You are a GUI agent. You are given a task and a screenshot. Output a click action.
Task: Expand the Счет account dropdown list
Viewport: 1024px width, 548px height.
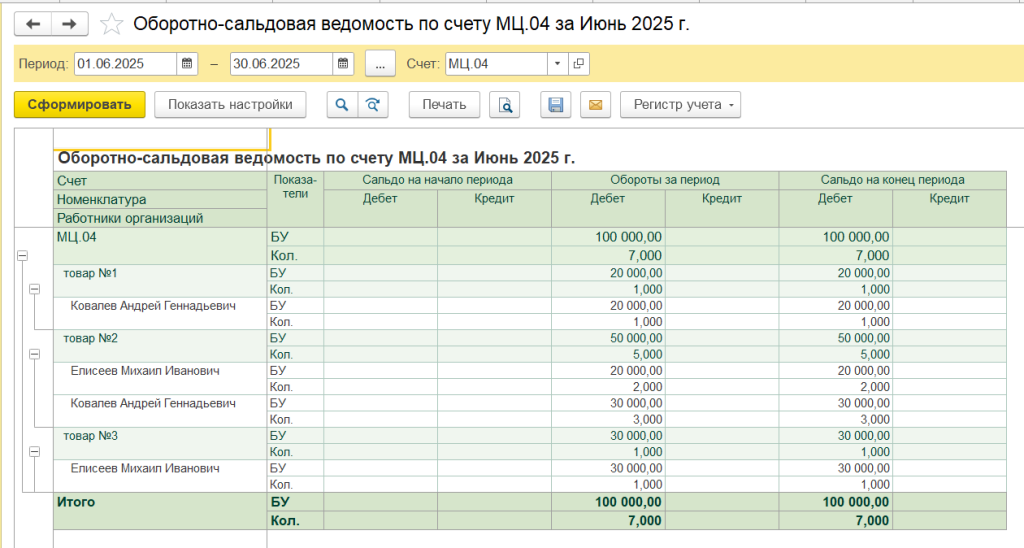557,64
